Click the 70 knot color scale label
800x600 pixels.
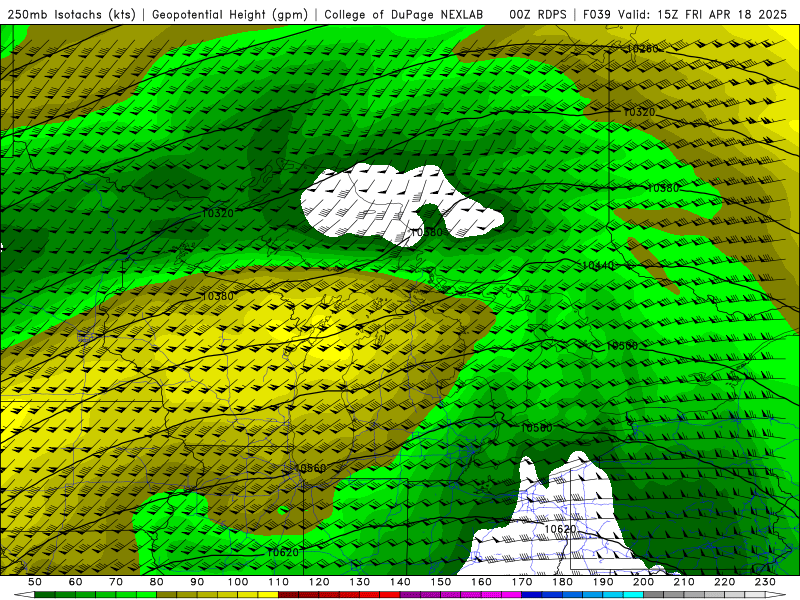point(116,582)
